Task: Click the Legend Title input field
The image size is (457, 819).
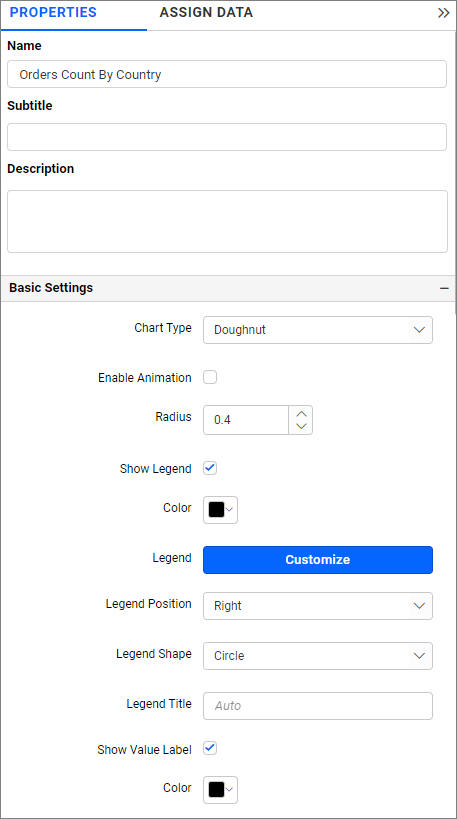Action: 318,706
